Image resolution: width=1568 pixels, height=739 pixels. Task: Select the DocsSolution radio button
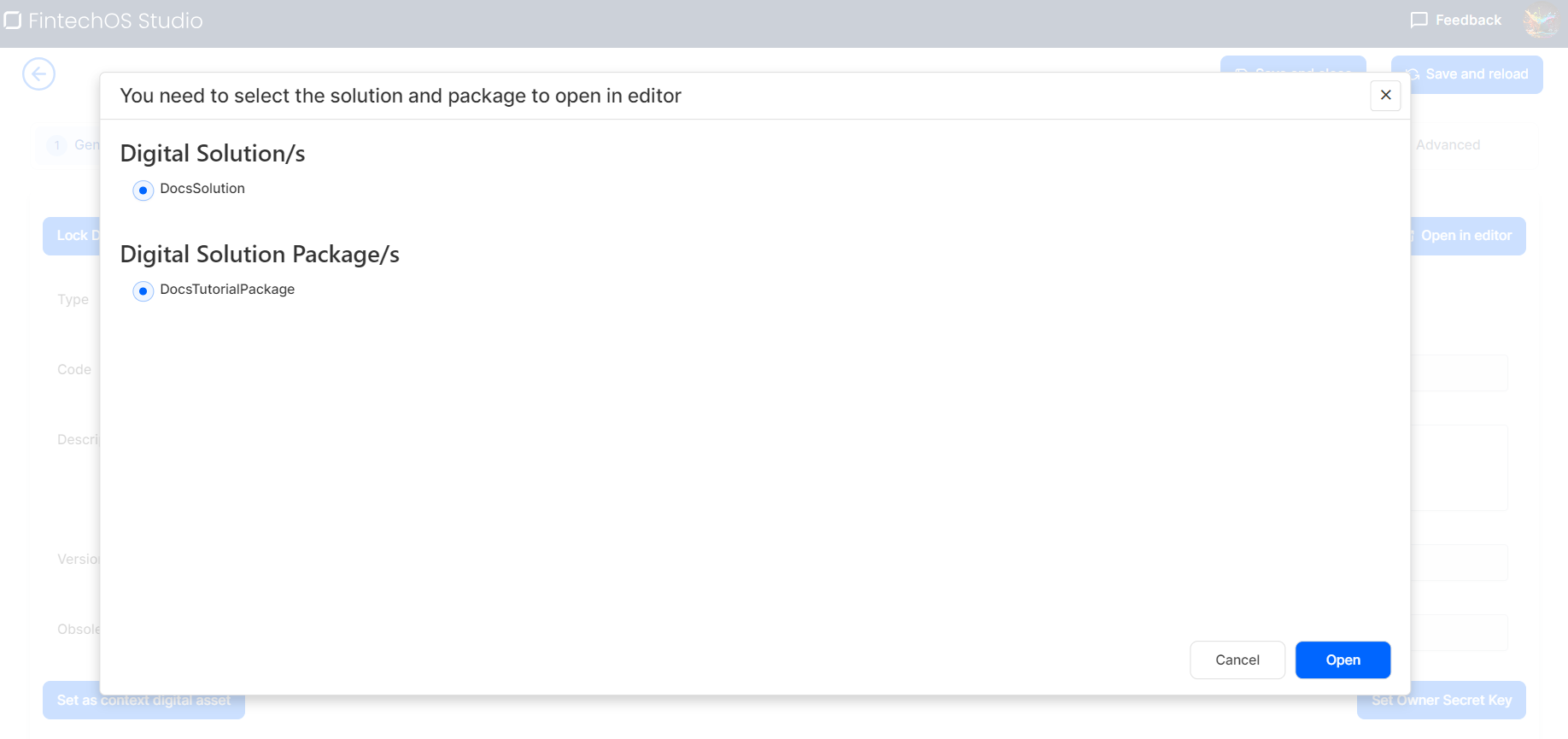[143, 190]
